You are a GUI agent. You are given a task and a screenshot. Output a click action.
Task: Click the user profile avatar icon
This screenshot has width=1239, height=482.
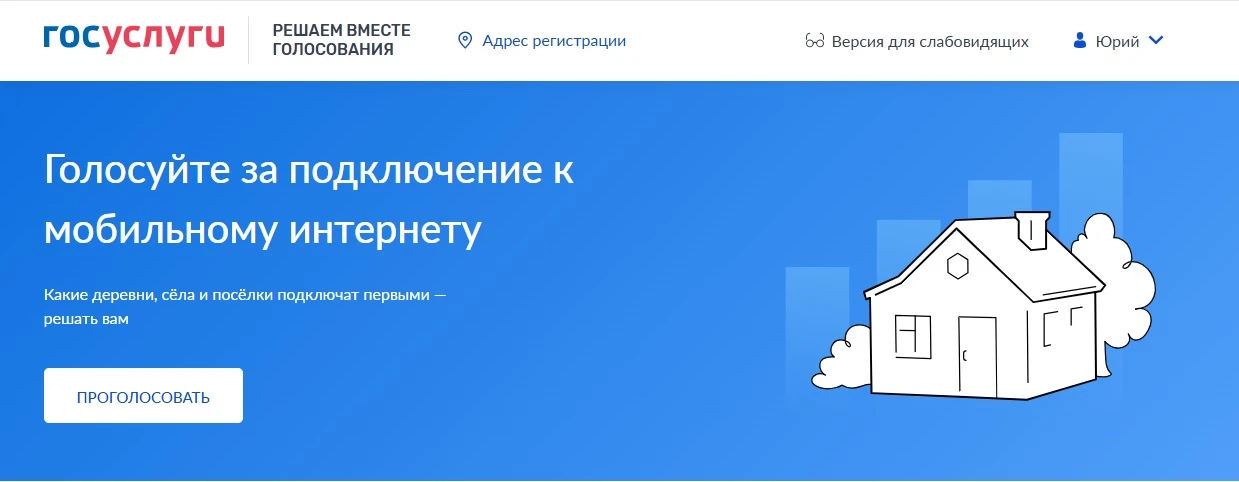(1079, 41)
